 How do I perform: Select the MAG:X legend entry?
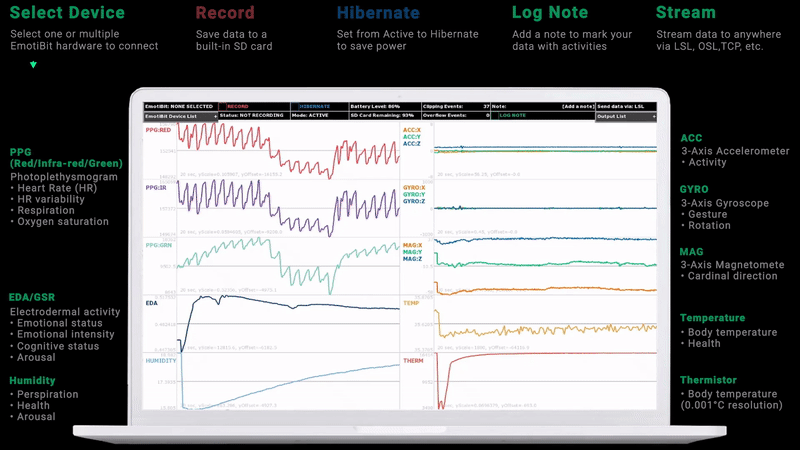pos(412,245)
